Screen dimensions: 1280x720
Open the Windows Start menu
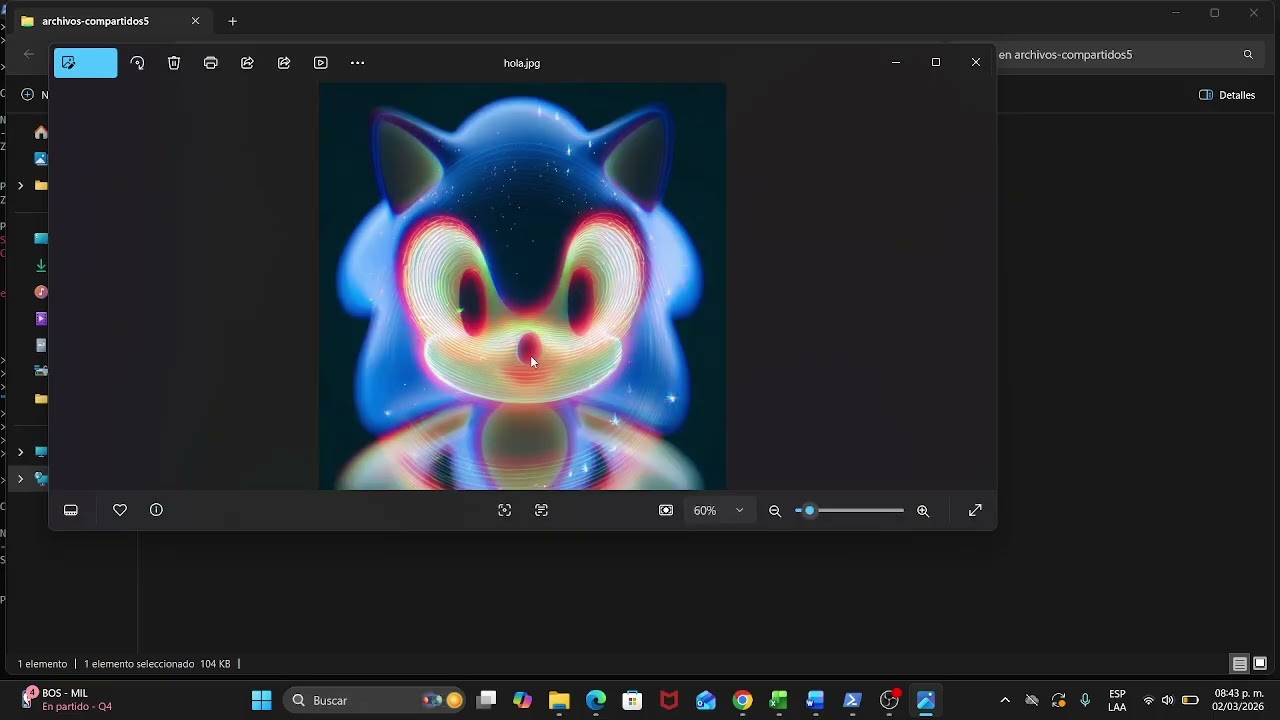tap(262, 700)
